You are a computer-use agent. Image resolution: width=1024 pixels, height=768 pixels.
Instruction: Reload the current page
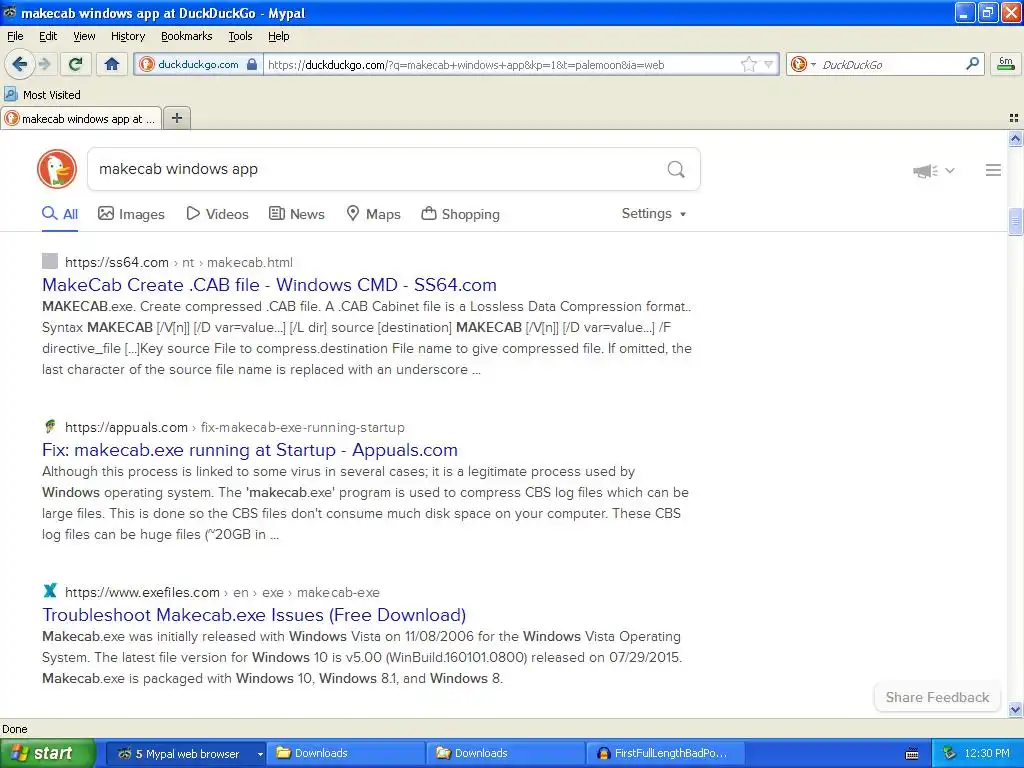[75, 64]
